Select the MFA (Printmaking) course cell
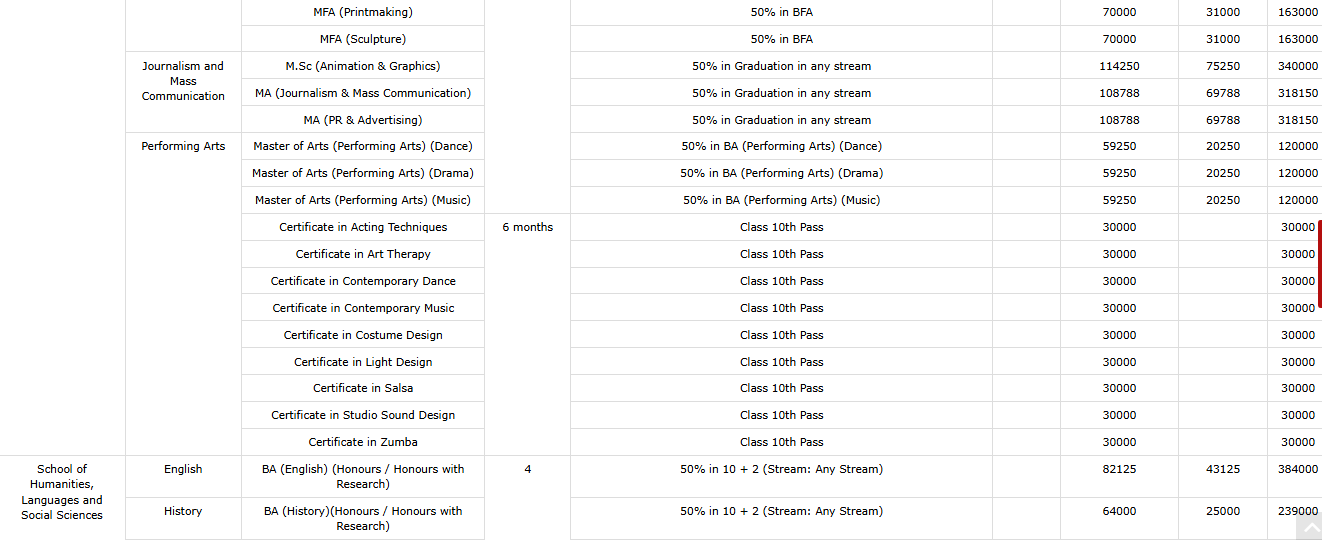This screenshot has height=540, width=1322. click(363, 12)
